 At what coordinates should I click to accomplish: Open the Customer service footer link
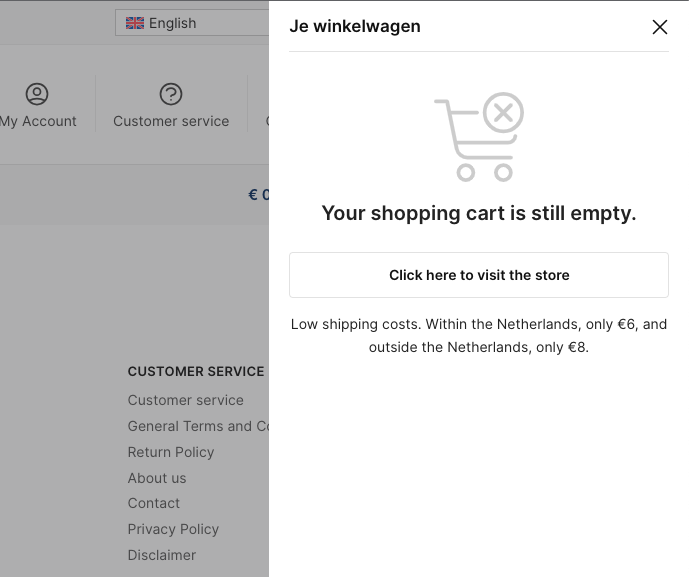point(185,400)
